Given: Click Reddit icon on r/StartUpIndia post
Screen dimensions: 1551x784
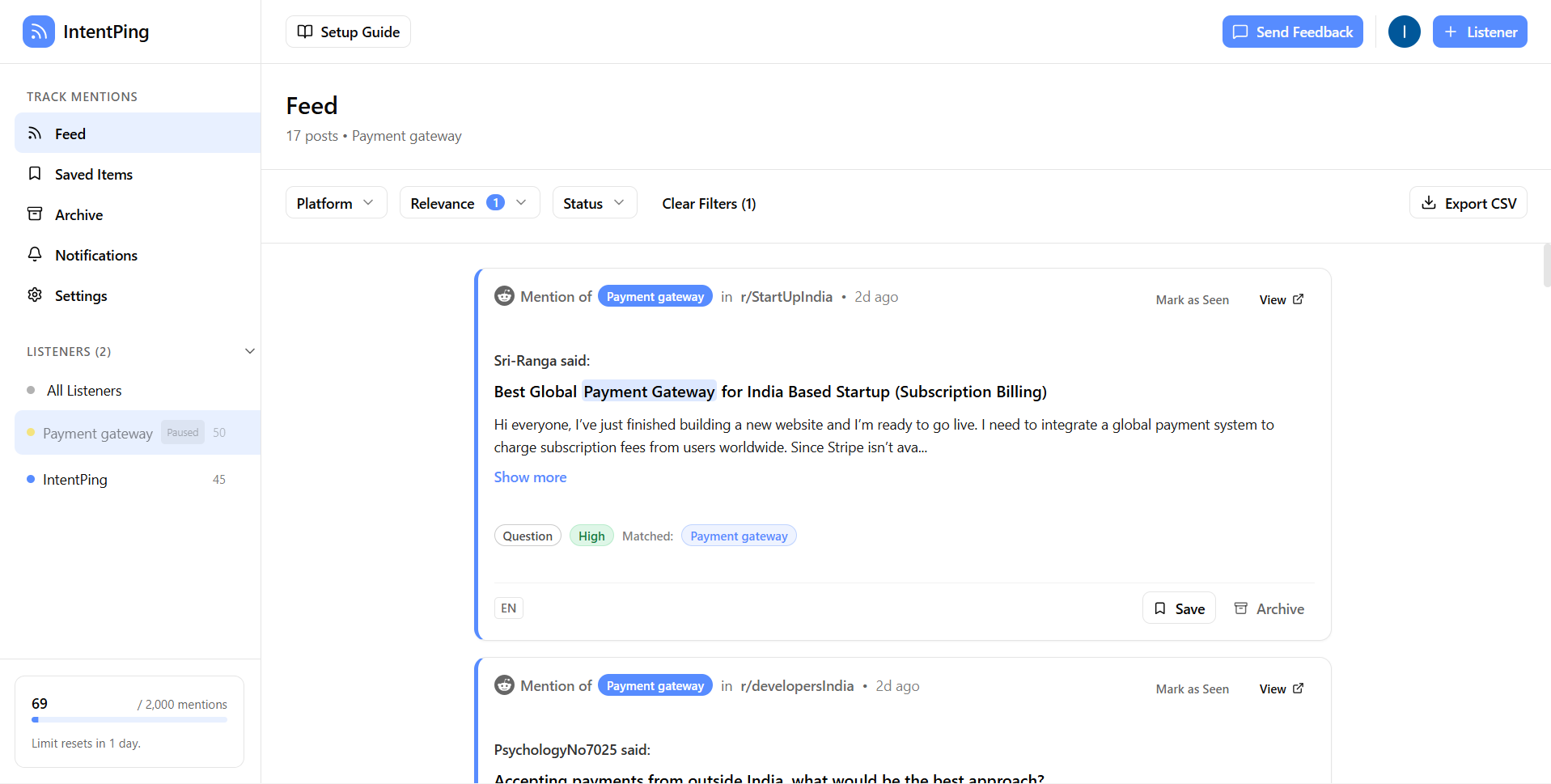Looking at the screenshot, I should point(504,296).
